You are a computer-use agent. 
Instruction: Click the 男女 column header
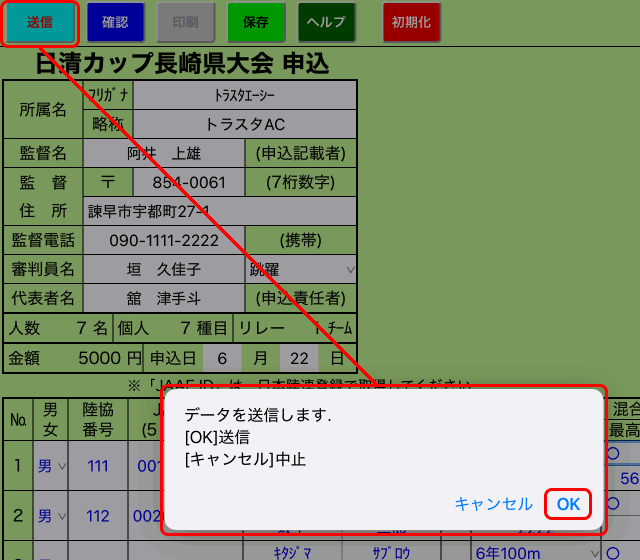point(51,420)
